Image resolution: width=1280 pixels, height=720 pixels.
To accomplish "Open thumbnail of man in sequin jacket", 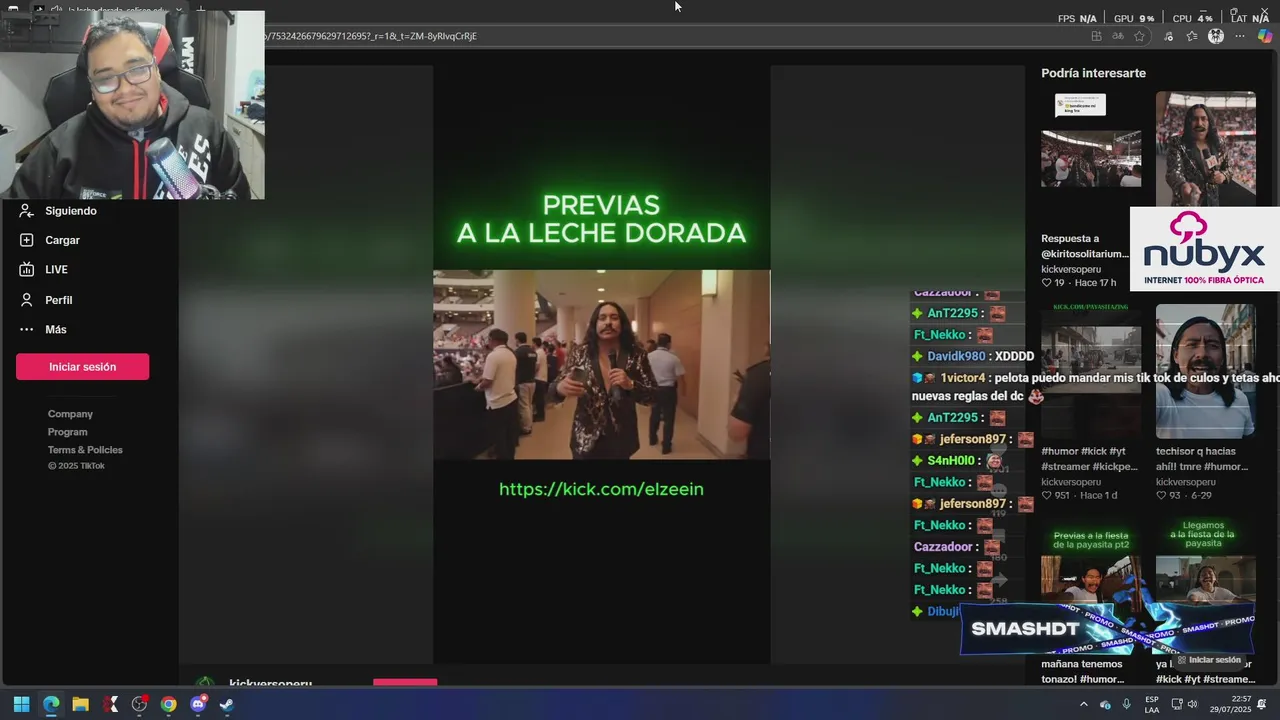I will (1205, 149).
